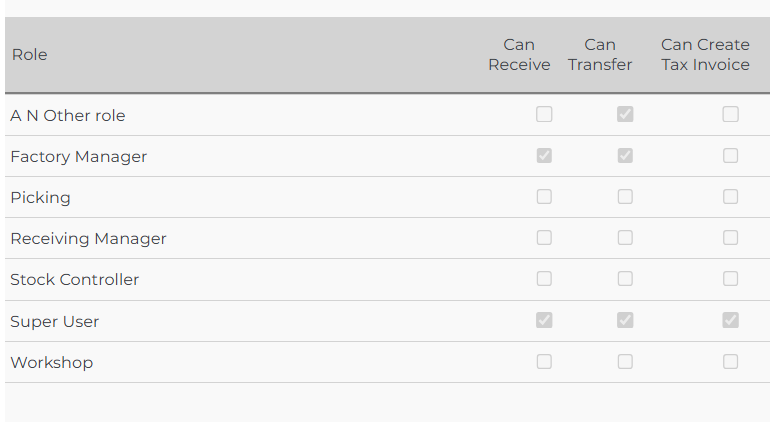Select the Picking role name
Screen dimensions: 770x422
(41, 198)
